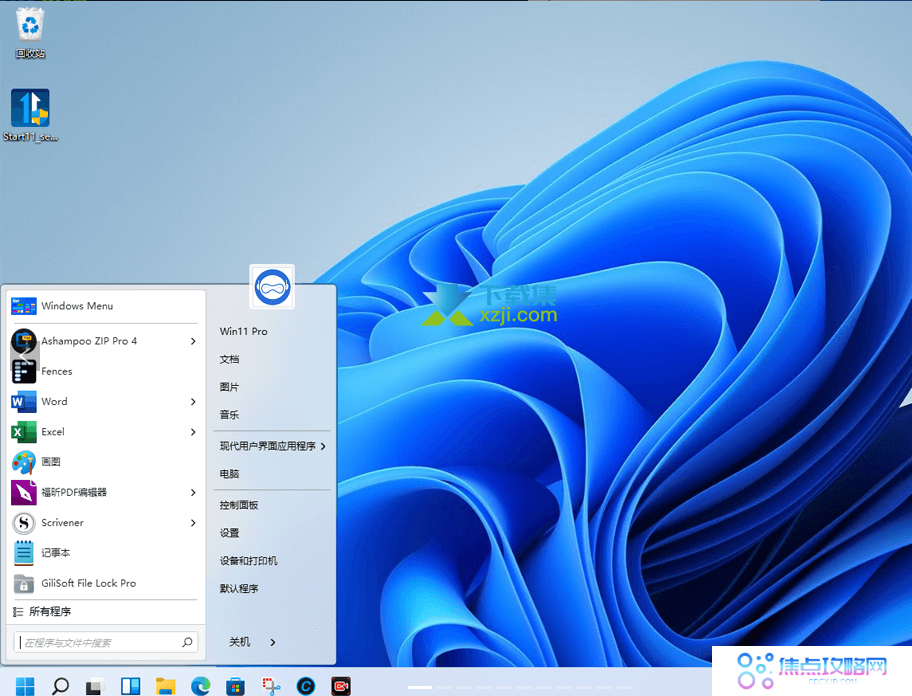Open Widgets panel on taskbar
Image resolution: width=912 pixels, height=696 pixels.
130,686
